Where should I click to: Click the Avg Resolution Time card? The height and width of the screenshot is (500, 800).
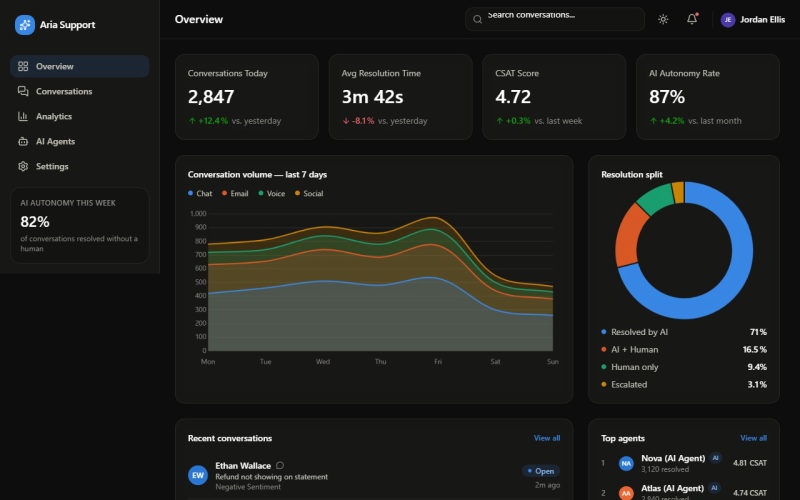[401, 97]
